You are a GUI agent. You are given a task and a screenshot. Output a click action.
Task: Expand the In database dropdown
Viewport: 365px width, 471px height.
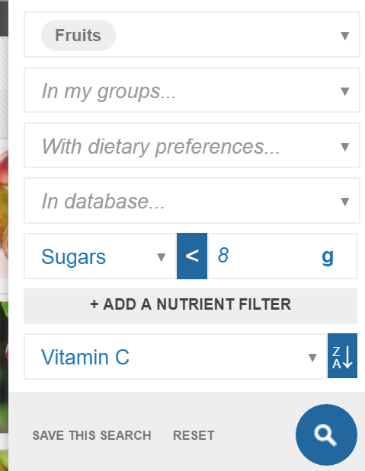[192, 201]
